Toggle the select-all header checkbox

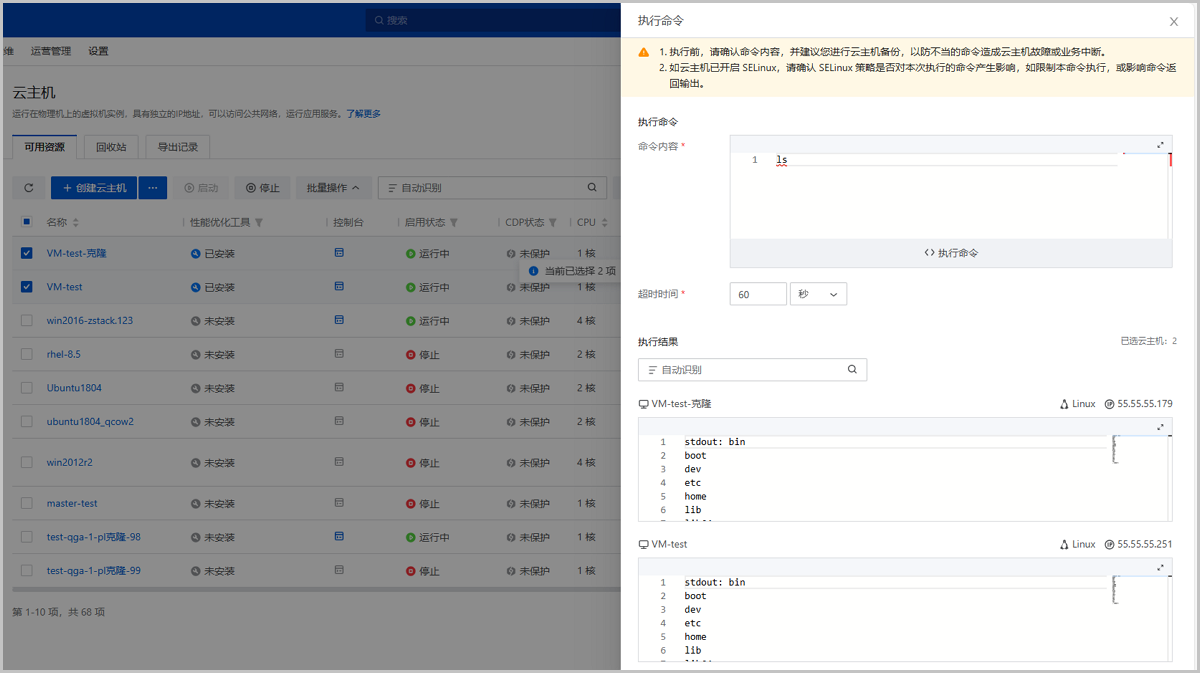(x=27, y=222)
